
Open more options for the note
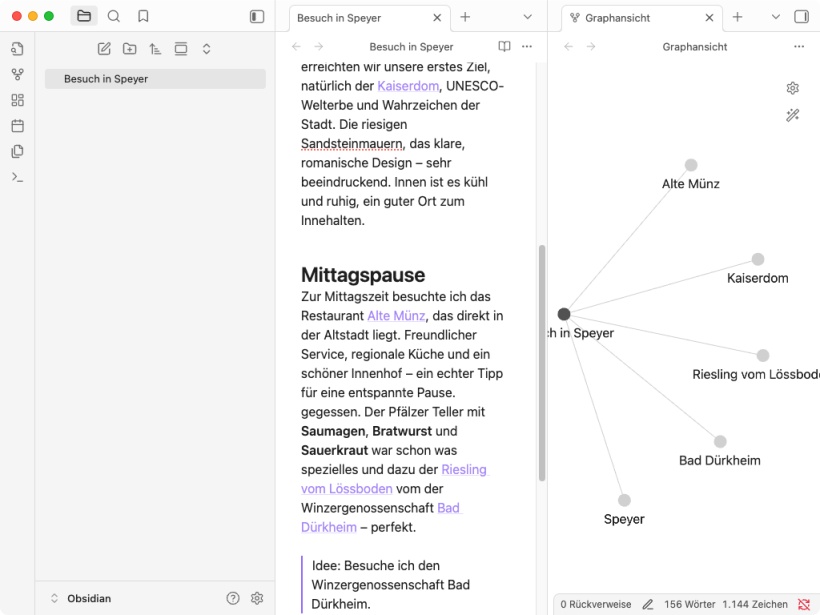coord(527,47)
